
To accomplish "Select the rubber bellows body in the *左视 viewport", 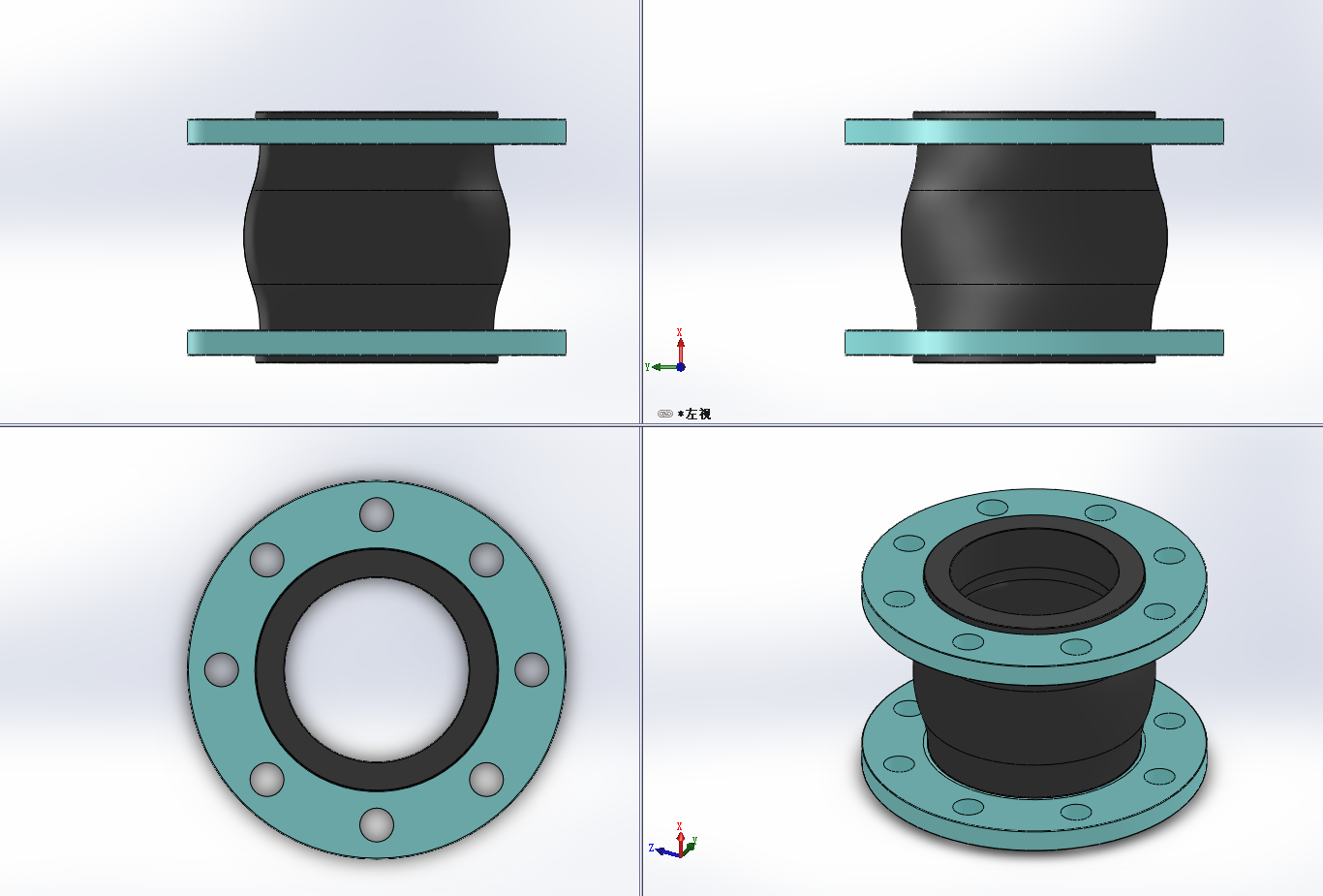I will point(1034,237).
